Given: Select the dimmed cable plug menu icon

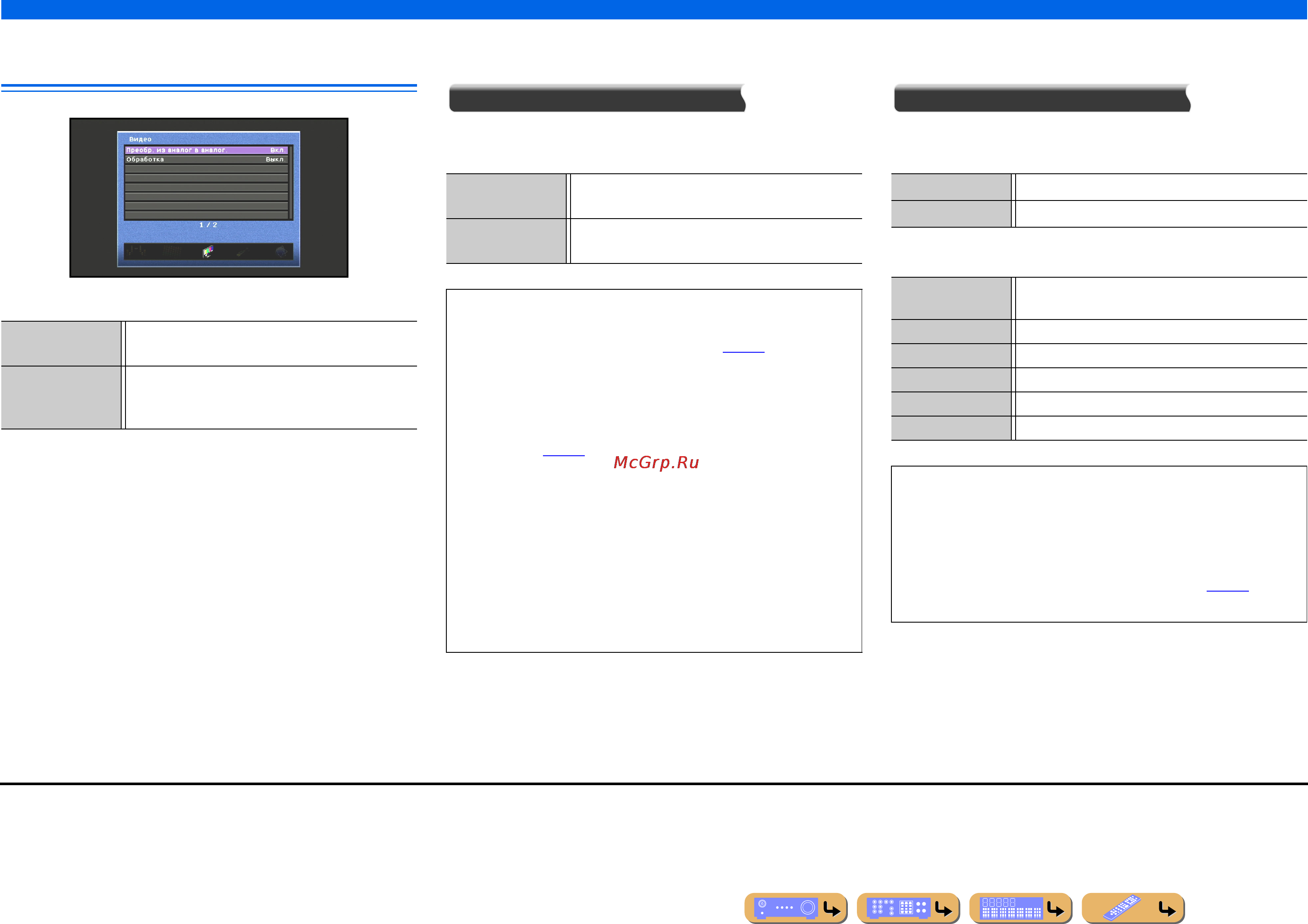Looking at the screenshot, I should pos(243,251).
